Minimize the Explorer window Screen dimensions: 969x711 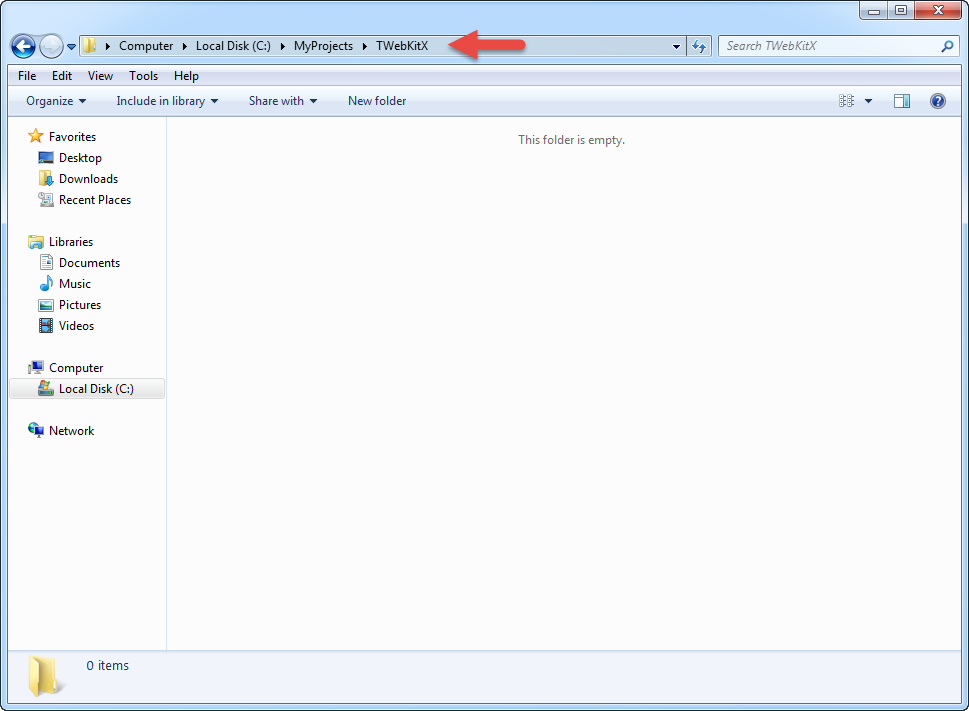point(874,11)
